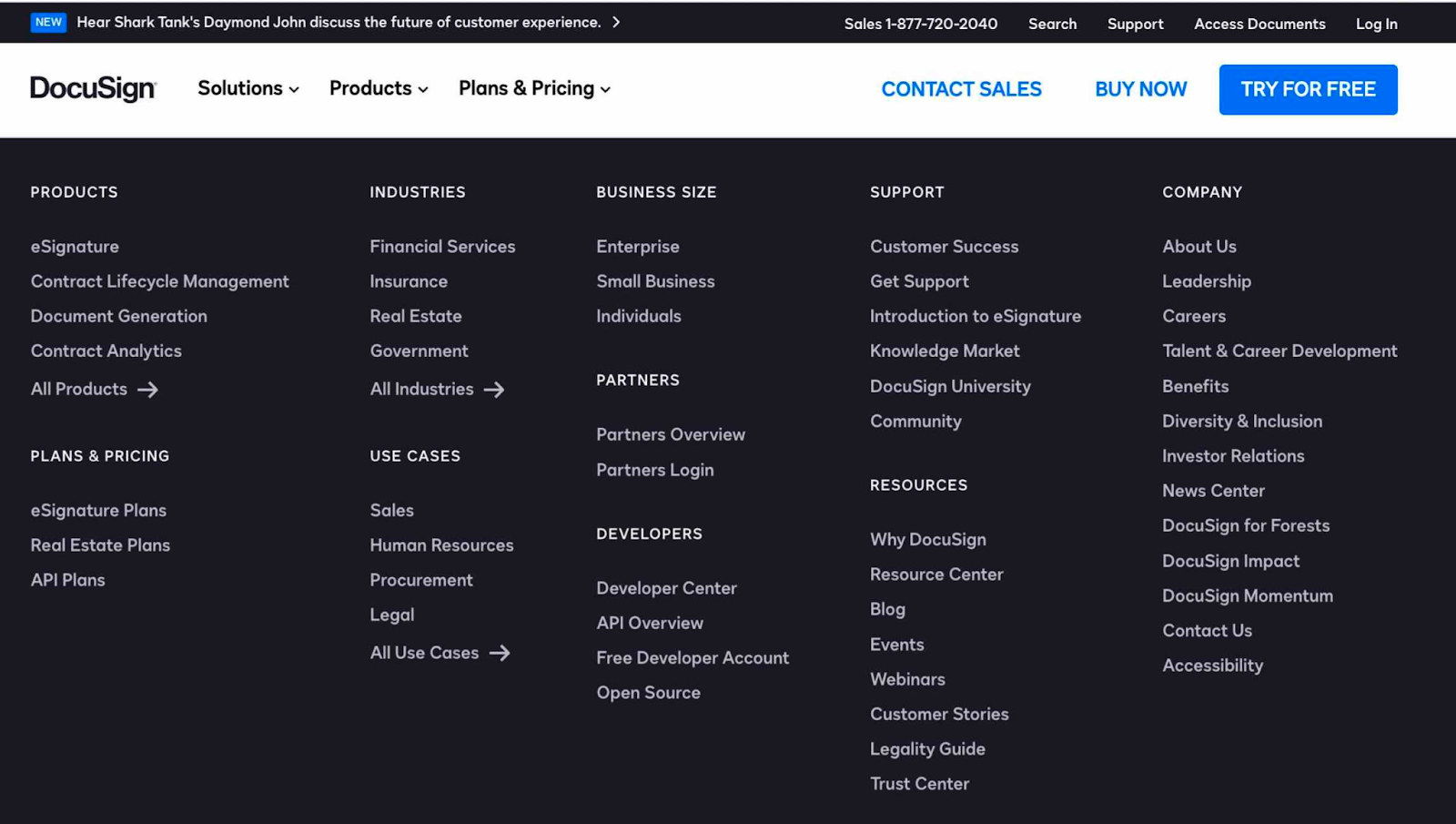The height and width of the screenshot is (824, 1456).
Task: Open the Knowledge Market link
Action: (x=945, y=351)
